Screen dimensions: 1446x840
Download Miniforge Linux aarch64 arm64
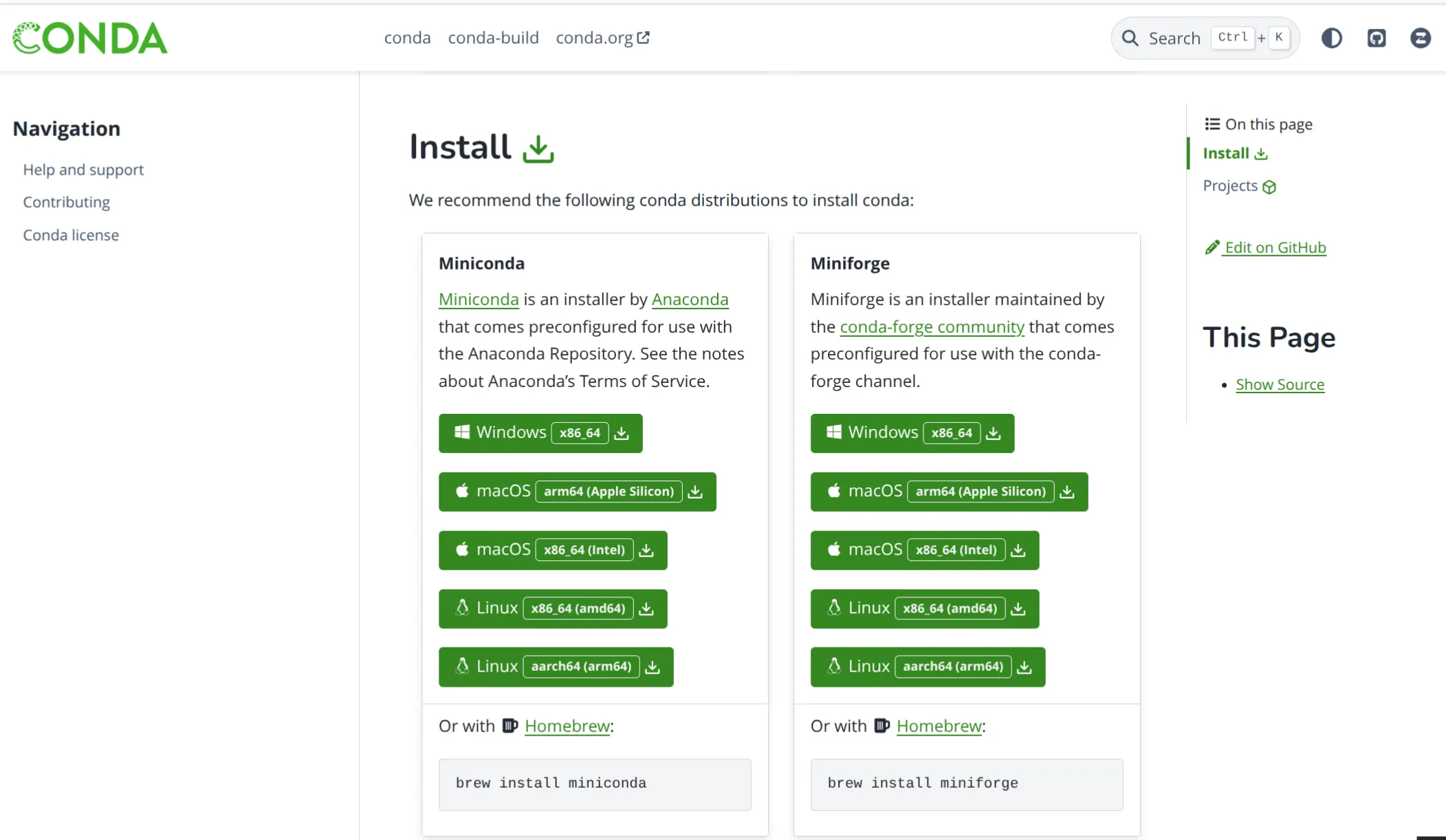click(x=928, y=667)
